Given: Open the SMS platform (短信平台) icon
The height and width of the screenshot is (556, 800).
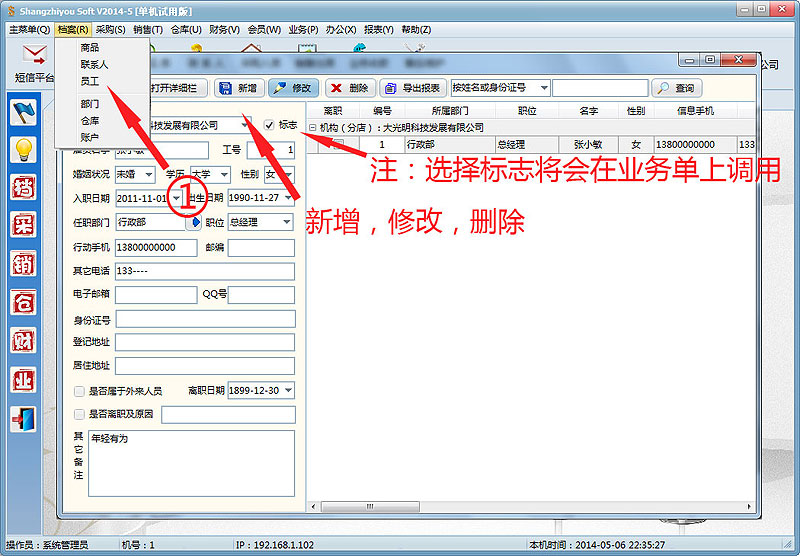Looking at the screenshot, I should pyautogui.click(x=35, y=64).
